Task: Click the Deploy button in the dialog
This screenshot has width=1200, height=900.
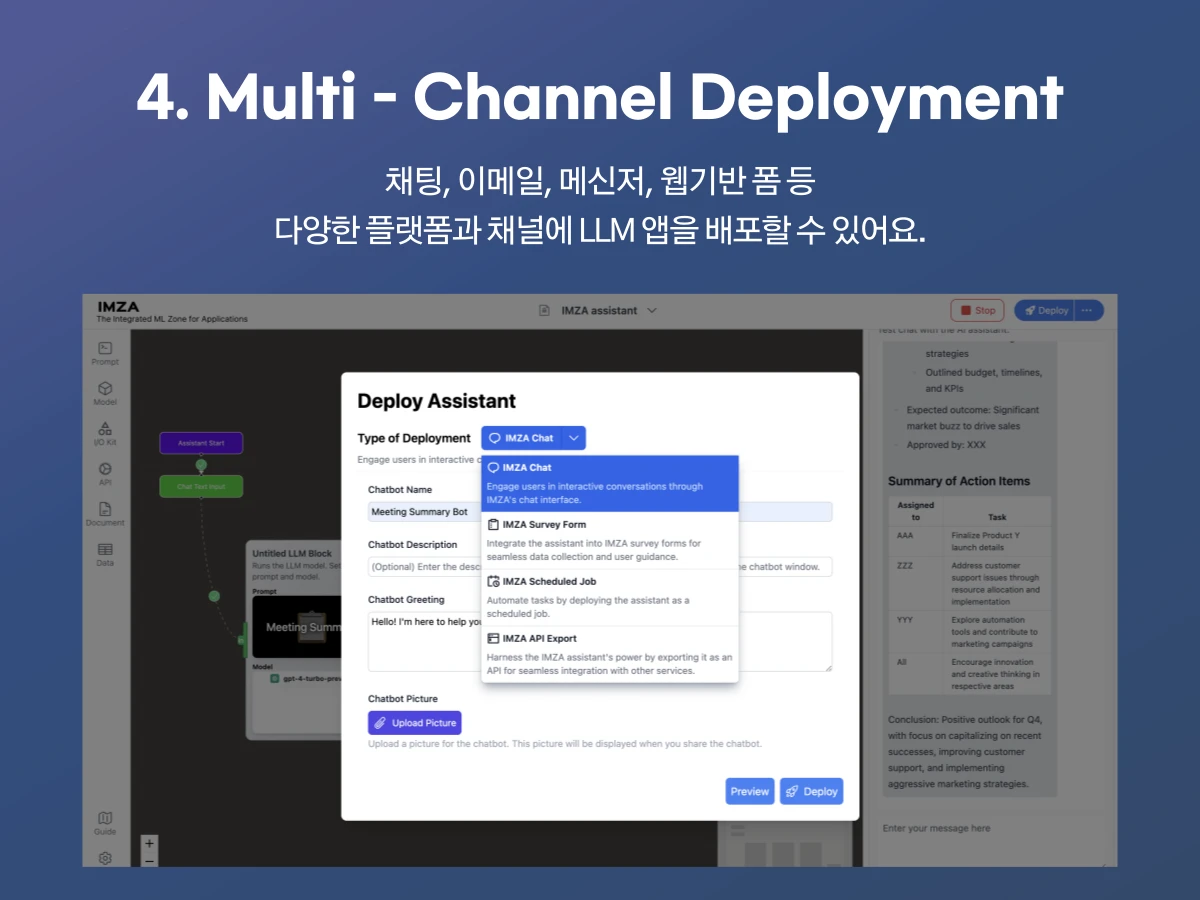Action: [812, 791]
